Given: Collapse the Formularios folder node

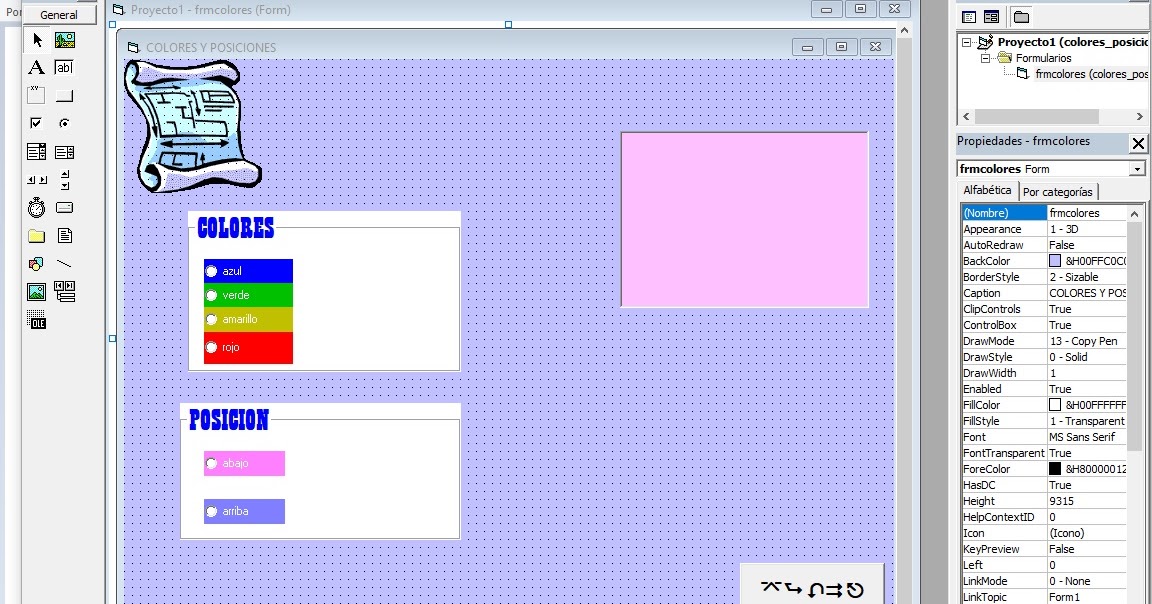Looking at the screenshot, I should click(986, 58).
